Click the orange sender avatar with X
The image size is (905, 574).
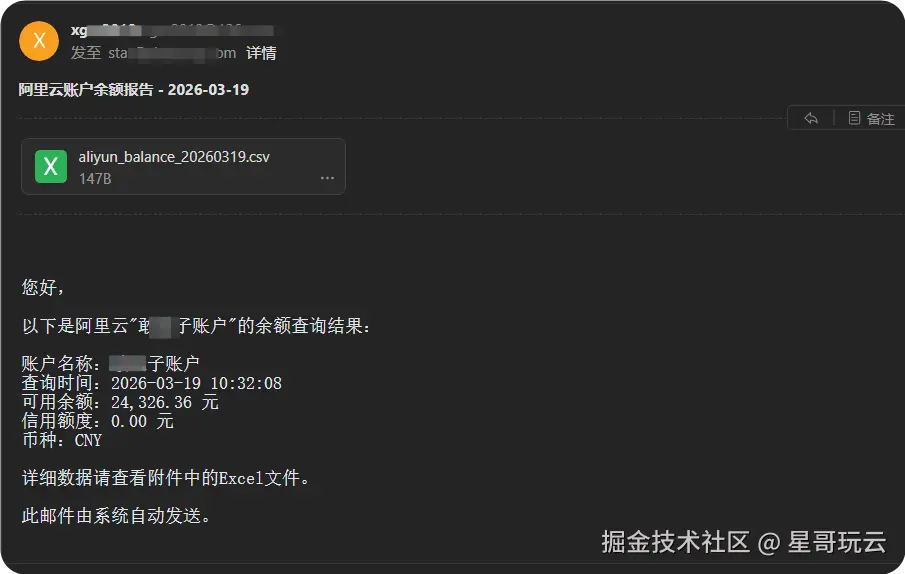click(x=39, y=41)
